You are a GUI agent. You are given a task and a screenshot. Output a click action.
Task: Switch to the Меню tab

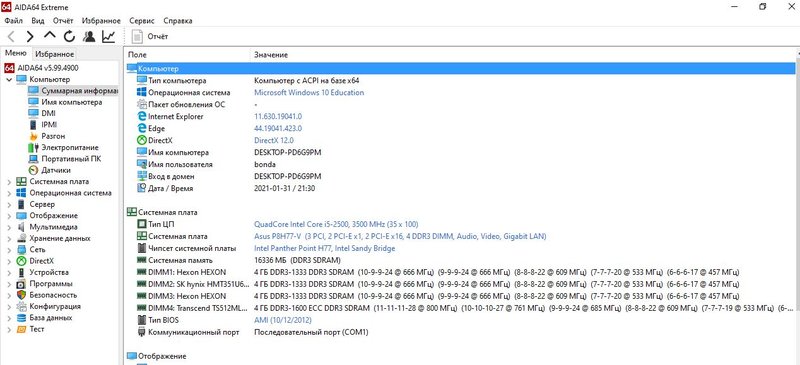tap(16, 54)
